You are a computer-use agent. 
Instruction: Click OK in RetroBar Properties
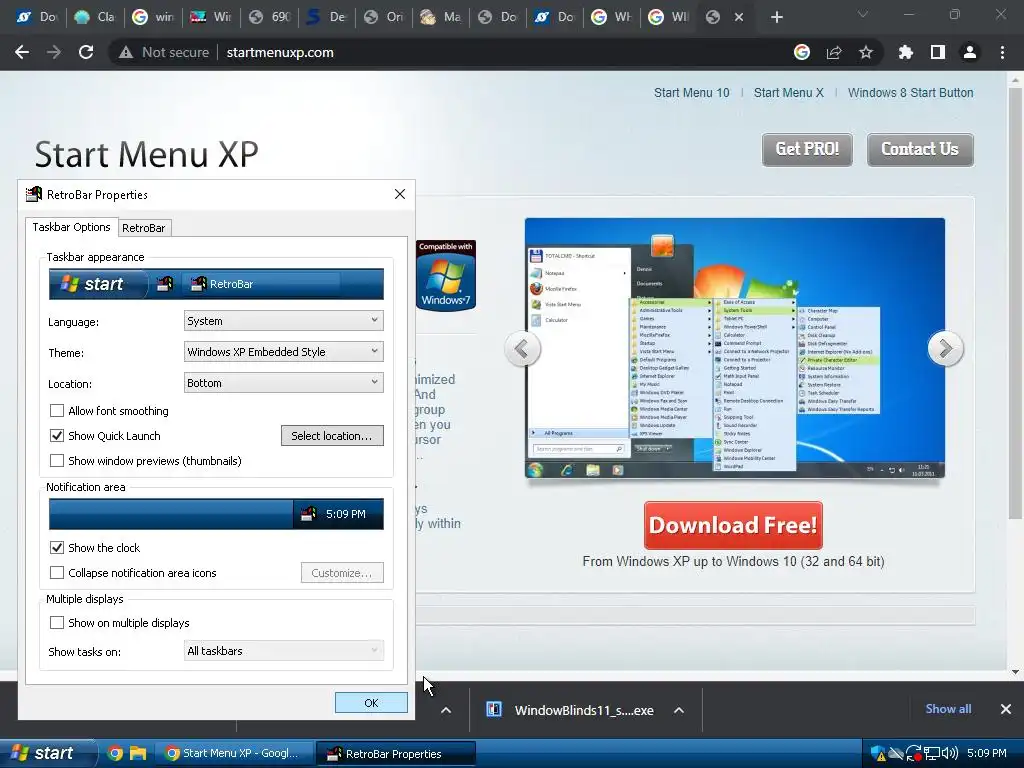(371, 703)
